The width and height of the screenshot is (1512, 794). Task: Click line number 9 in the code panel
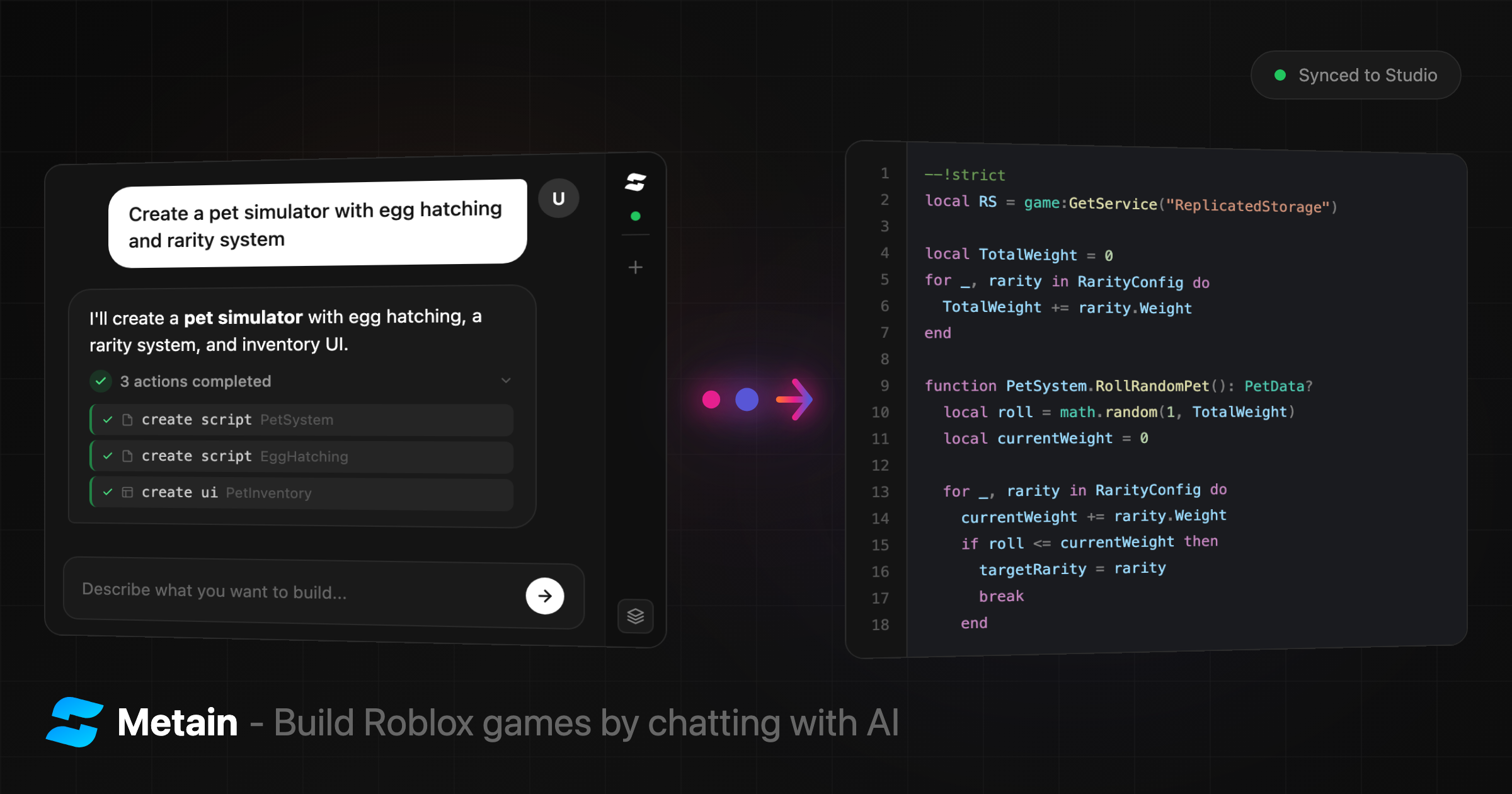coord(884,386)
